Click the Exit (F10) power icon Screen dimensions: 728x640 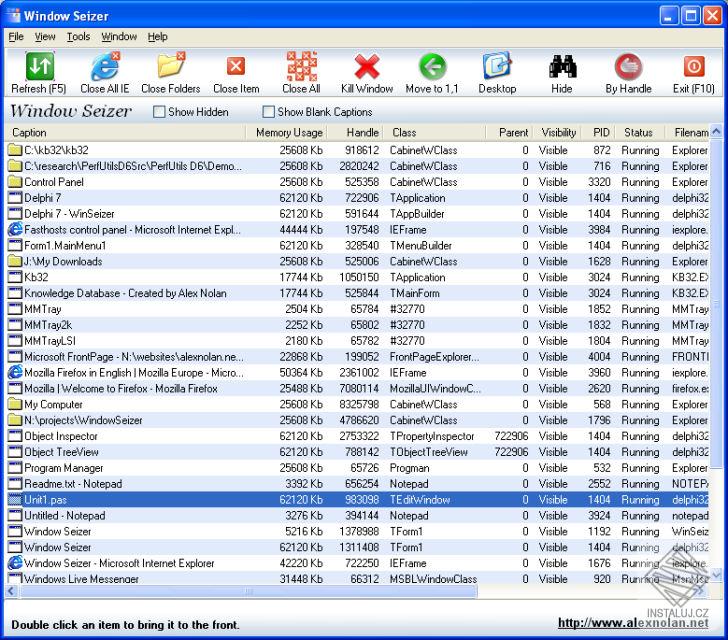coord(693,67)
